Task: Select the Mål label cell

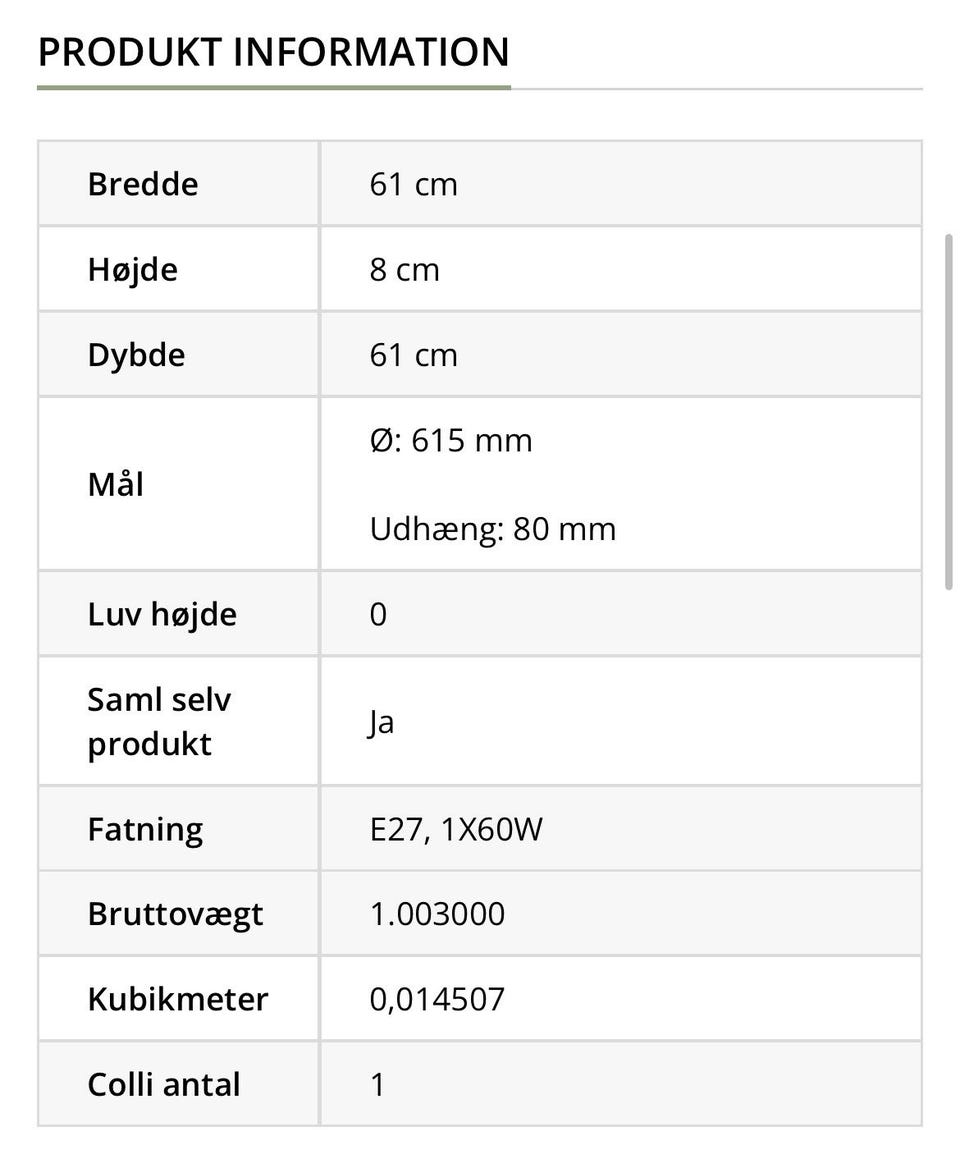Action: tap(116, 485)
